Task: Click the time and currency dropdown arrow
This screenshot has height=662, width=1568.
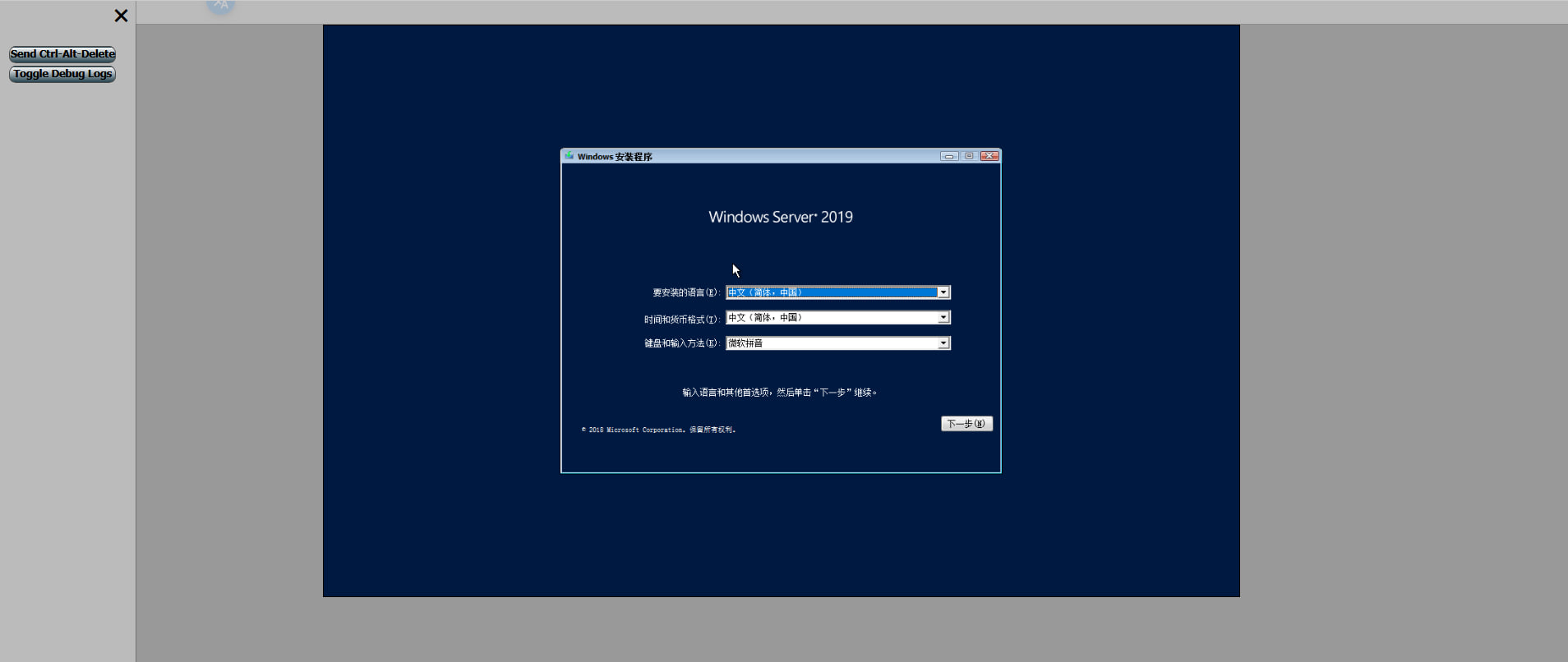Action: pos(943,318)
